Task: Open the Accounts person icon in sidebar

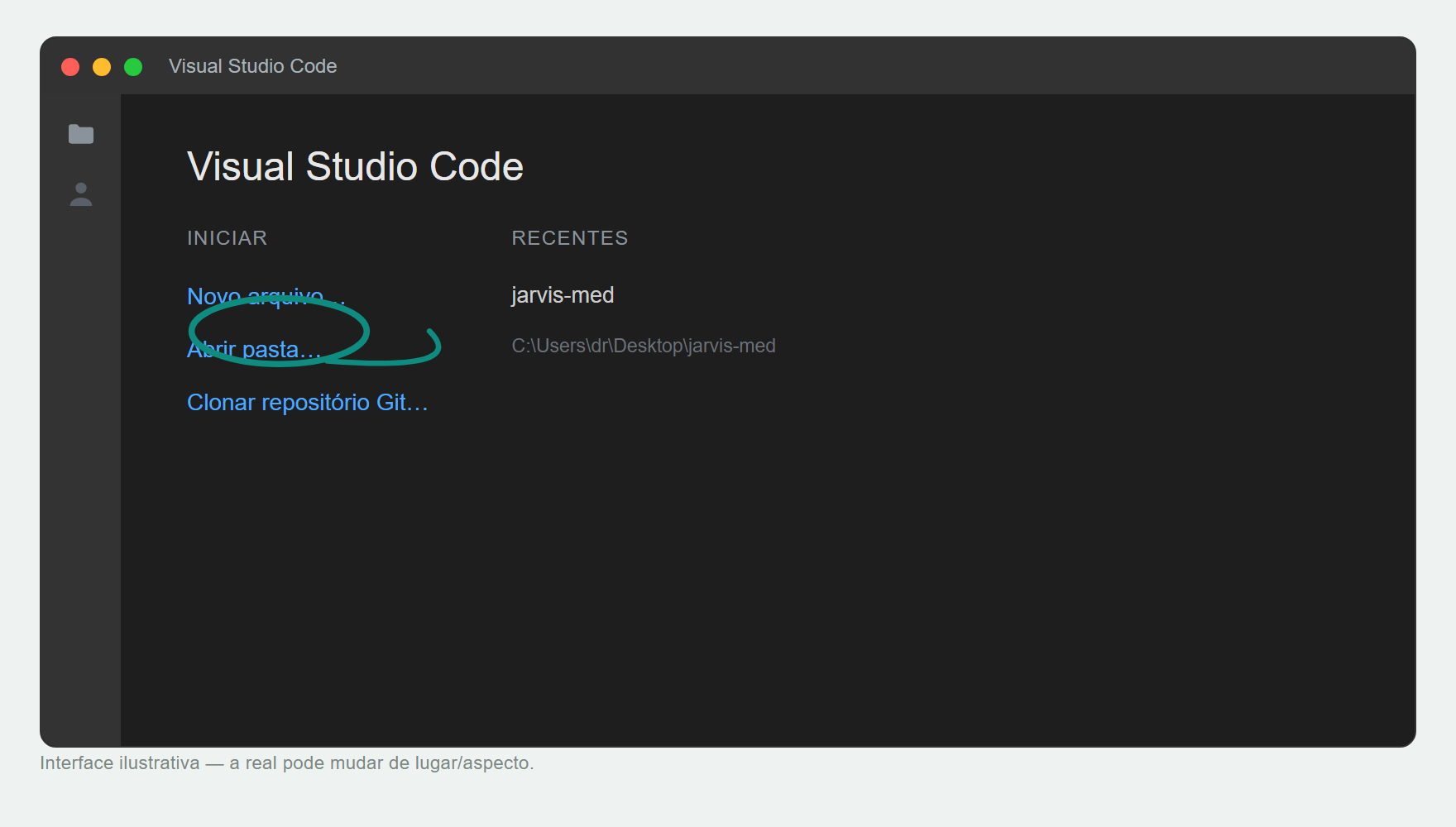Action: pyautogui.click(x=81, y=194)
